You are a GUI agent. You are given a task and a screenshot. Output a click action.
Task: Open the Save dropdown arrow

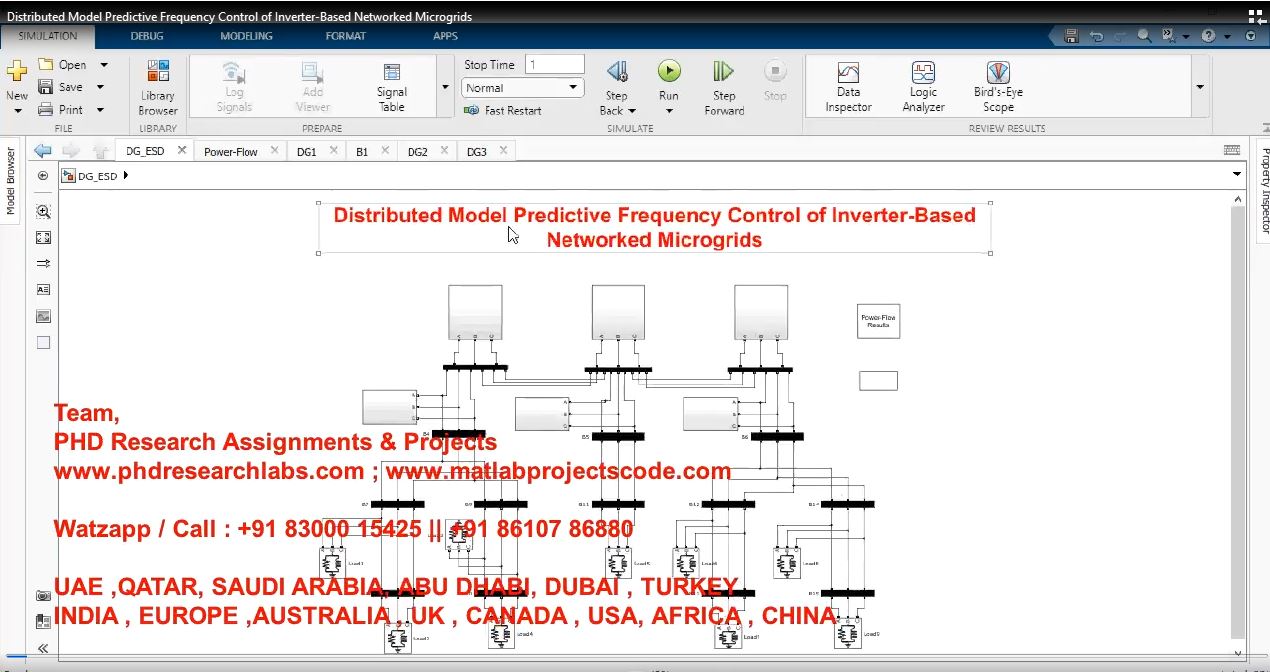point(101,87)
